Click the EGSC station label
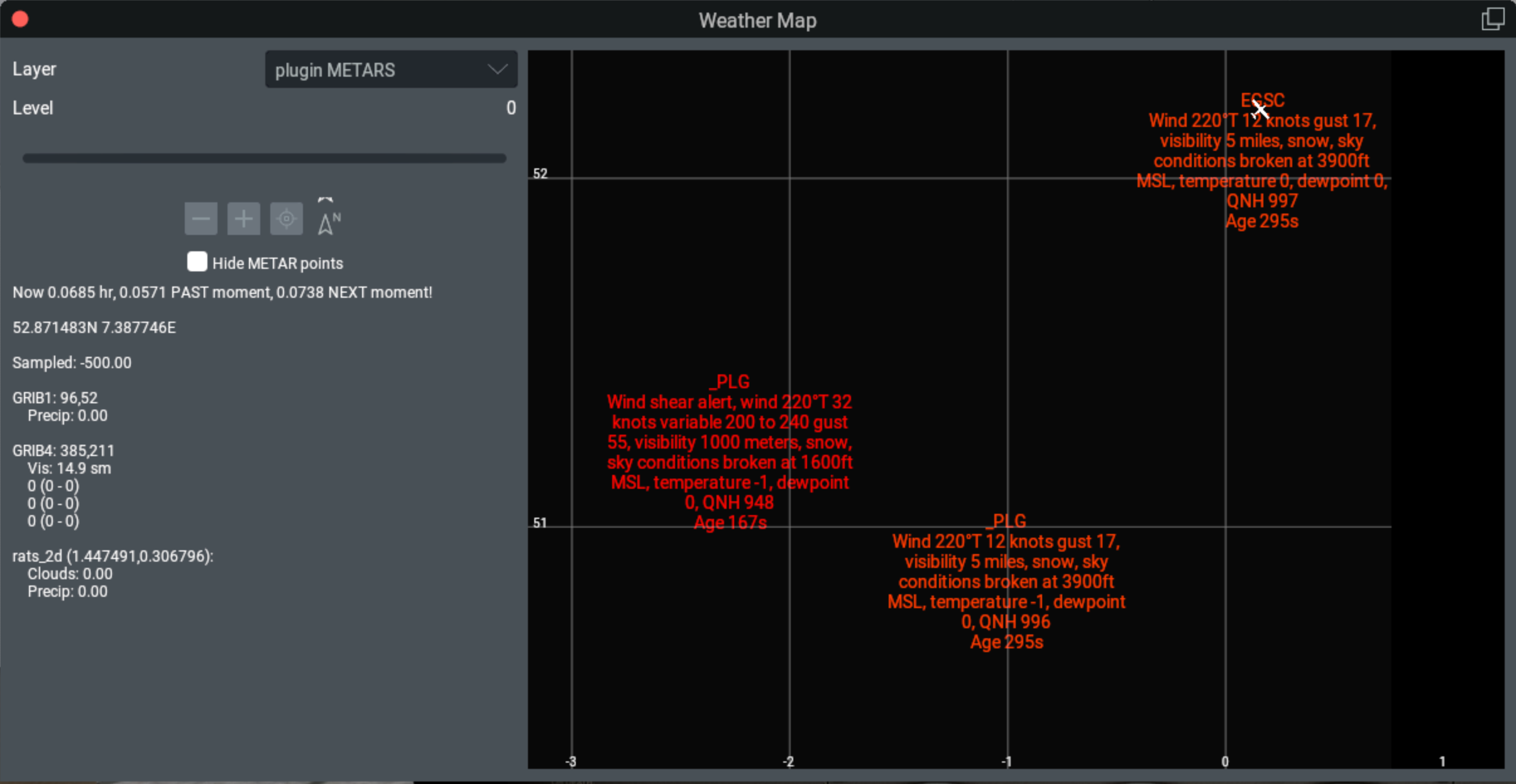Viewport: 1516px width, 784px height. coord(1262,100)
